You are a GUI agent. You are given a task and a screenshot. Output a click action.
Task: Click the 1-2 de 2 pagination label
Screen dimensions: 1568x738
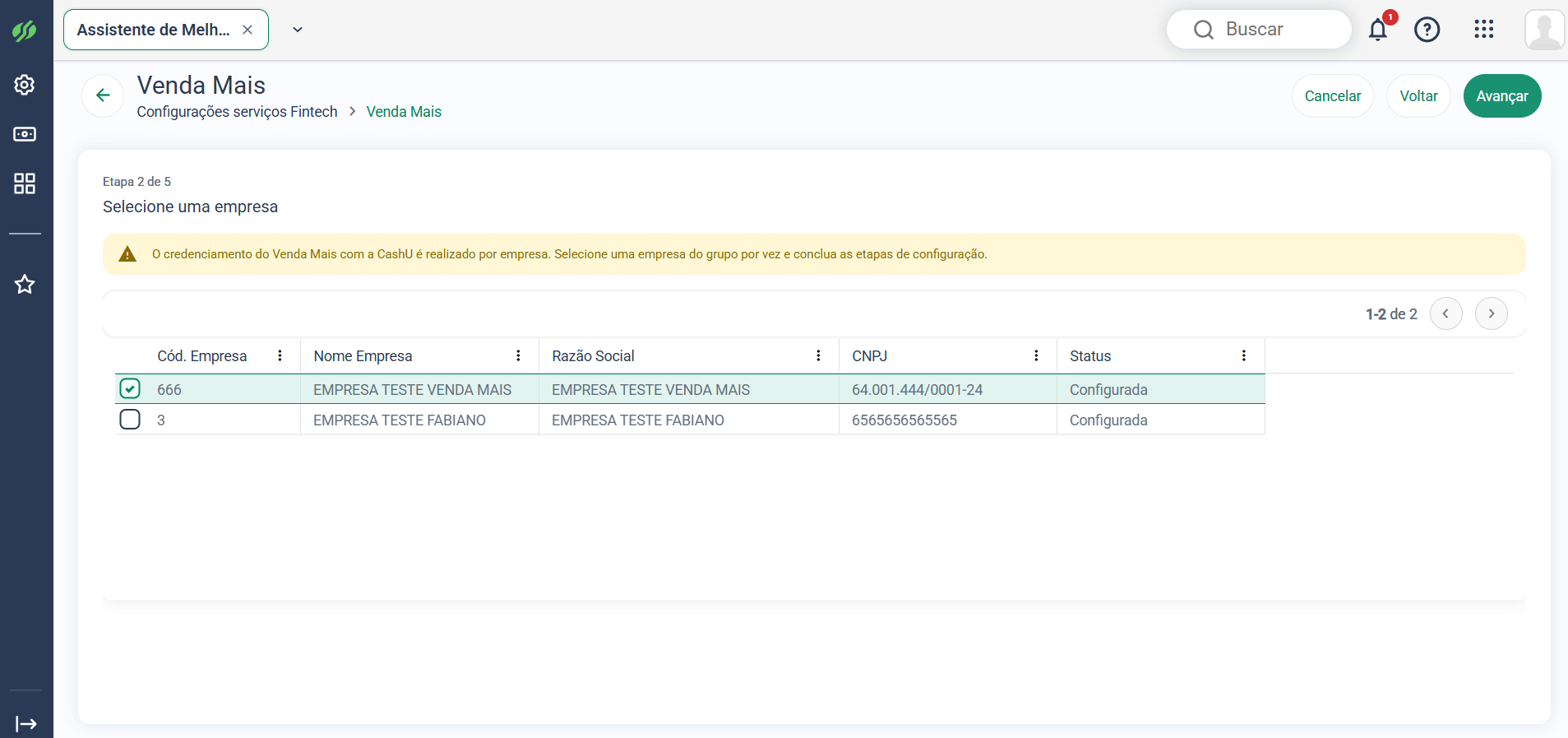(x=1391, y=313)
